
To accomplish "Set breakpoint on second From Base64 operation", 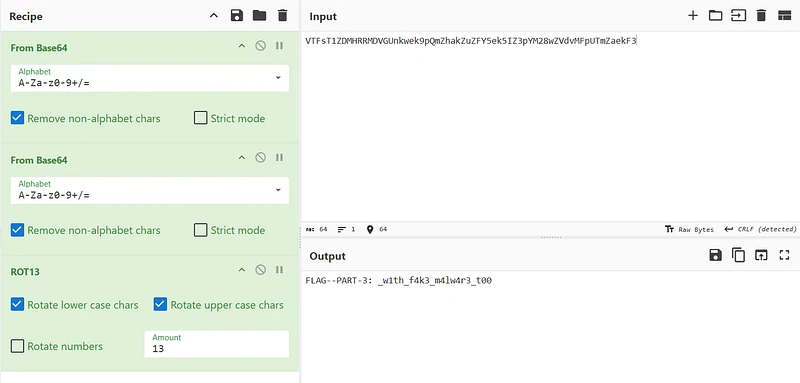I will 279,158.
